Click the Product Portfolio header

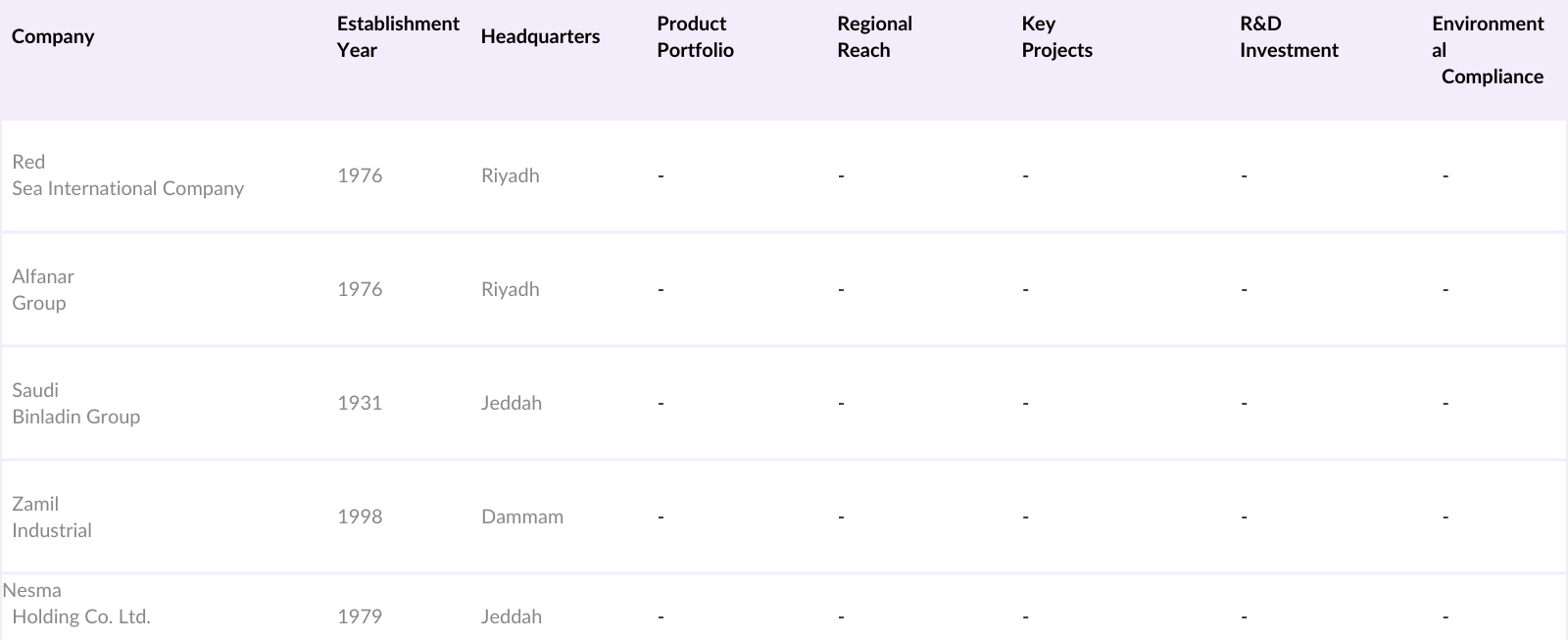(695, 37)
